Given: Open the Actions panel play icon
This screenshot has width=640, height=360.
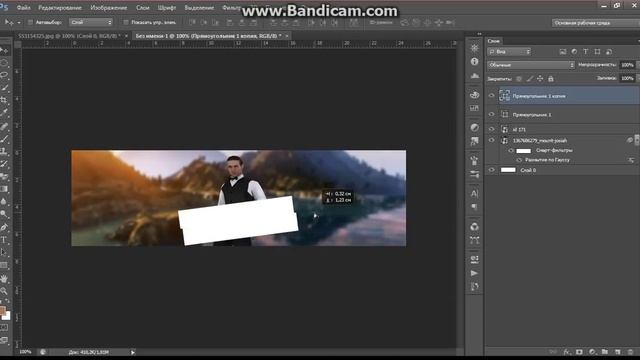Looking at the screenshot, I should 474,273.
